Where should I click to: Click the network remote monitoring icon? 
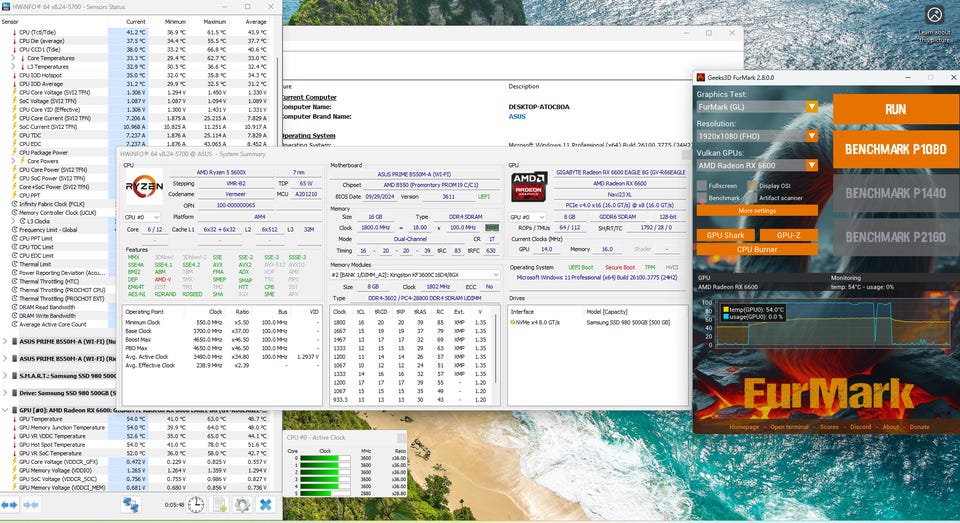131,504
